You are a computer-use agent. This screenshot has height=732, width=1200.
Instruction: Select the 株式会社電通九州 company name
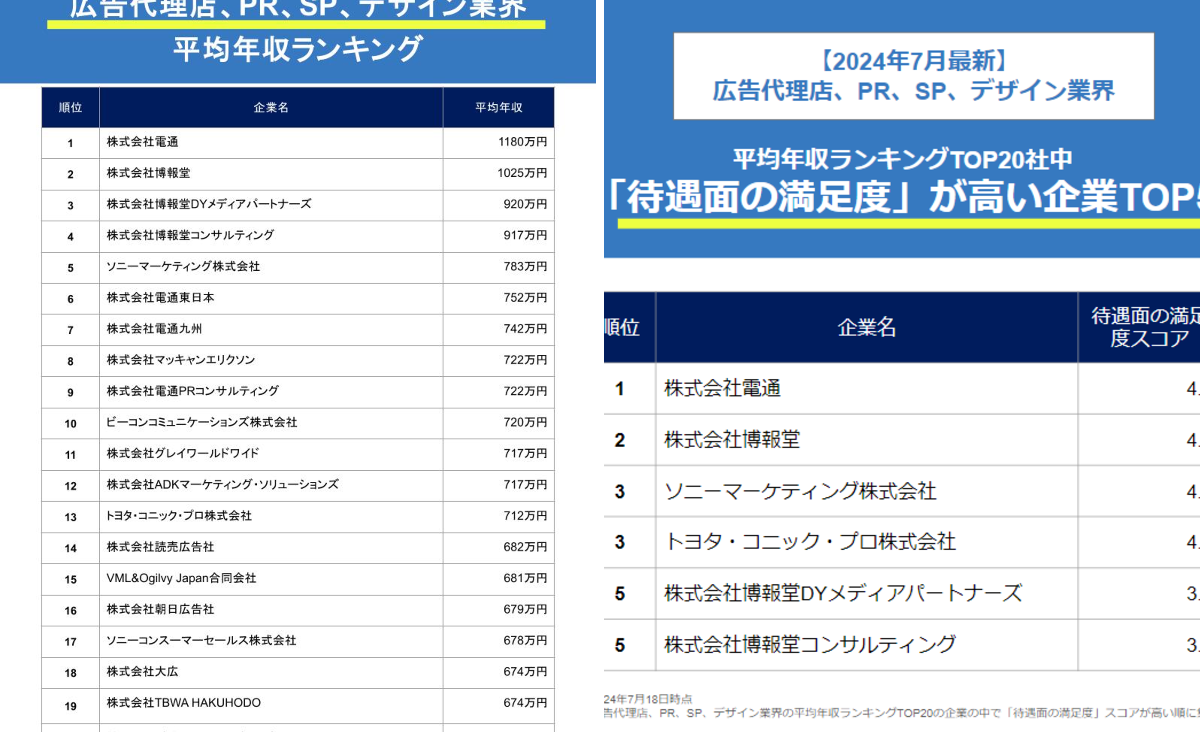point(154,329)
